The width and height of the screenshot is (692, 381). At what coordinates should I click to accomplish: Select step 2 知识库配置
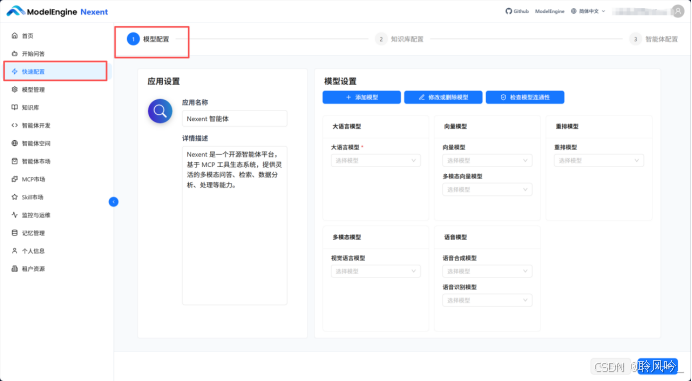tap(399, 39)
